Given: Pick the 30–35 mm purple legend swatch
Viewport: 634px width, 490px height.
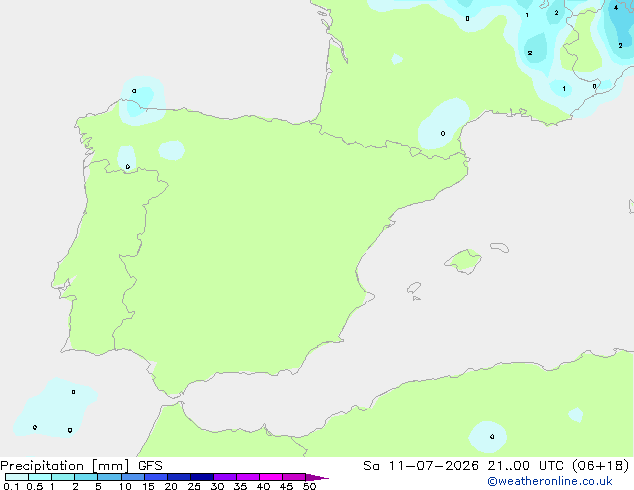Looking at the screenshot, I should (x=225, y=477).
